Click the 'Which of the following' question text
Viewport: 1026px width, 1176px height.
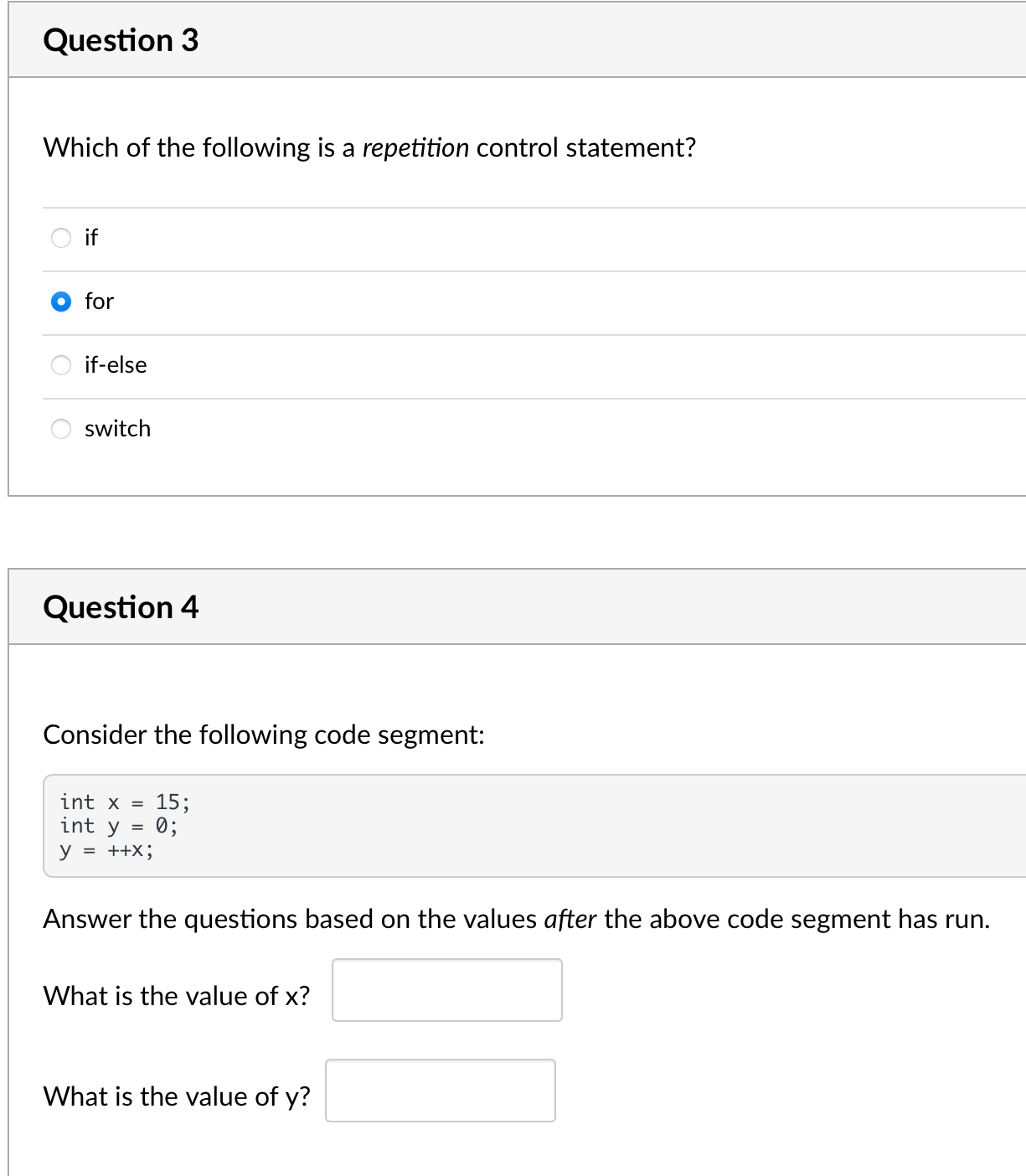369,148
